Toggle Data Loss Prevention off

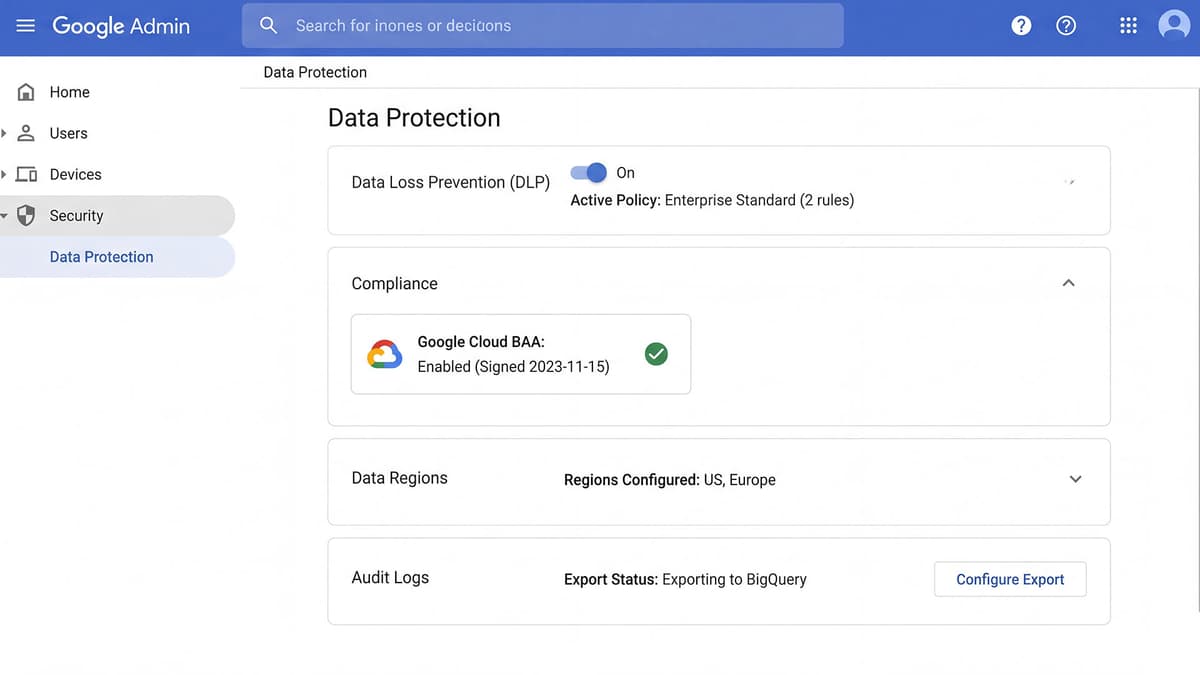coord(589,172)
